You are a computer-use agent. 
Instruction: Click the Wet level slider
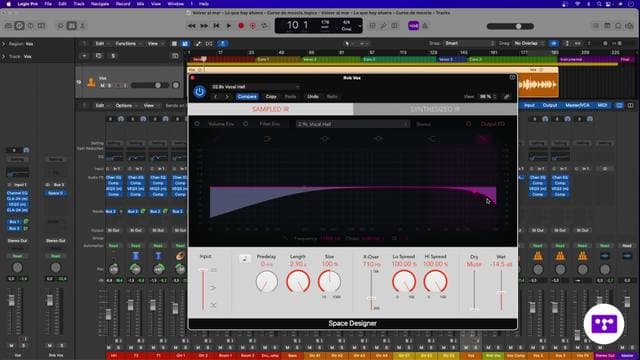point(501,292)
